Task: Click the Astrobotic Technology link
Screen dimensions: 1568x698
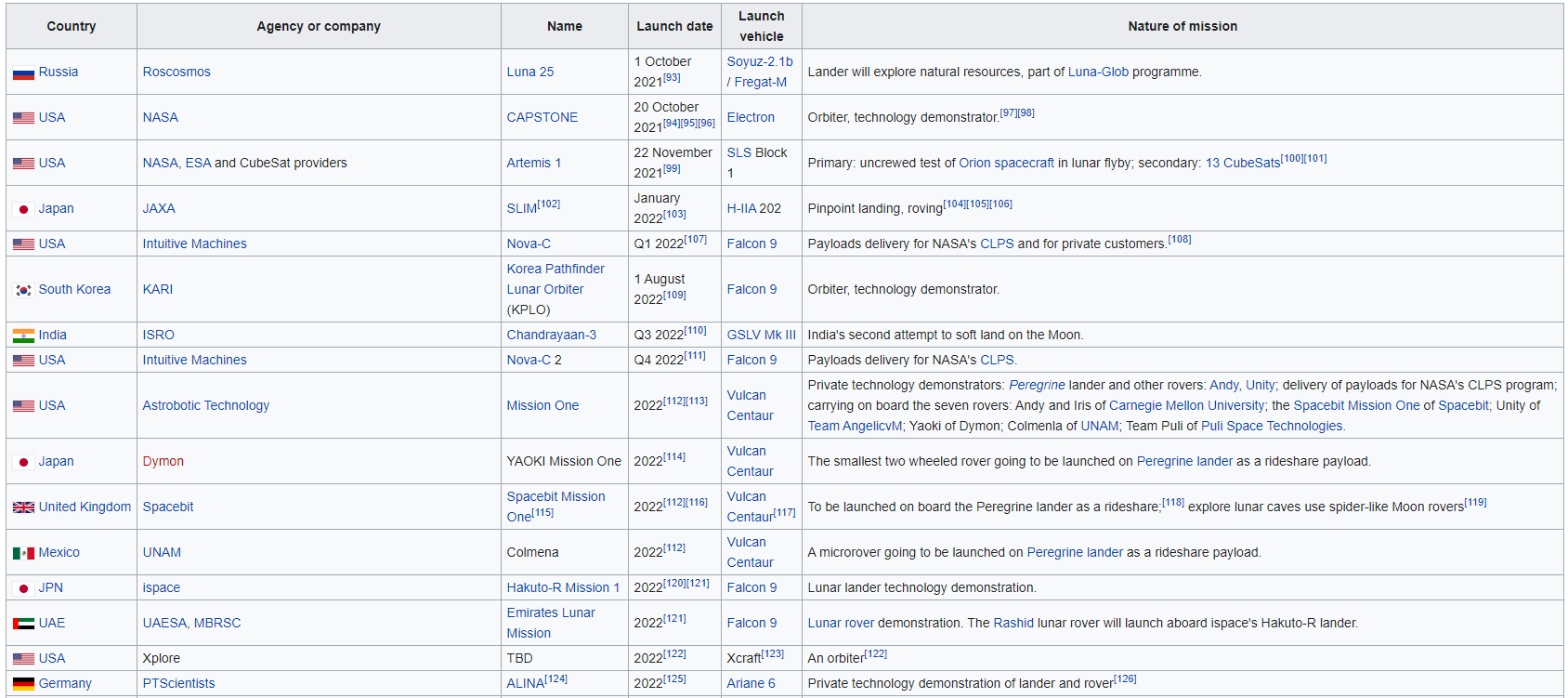Action: point(206,405)
